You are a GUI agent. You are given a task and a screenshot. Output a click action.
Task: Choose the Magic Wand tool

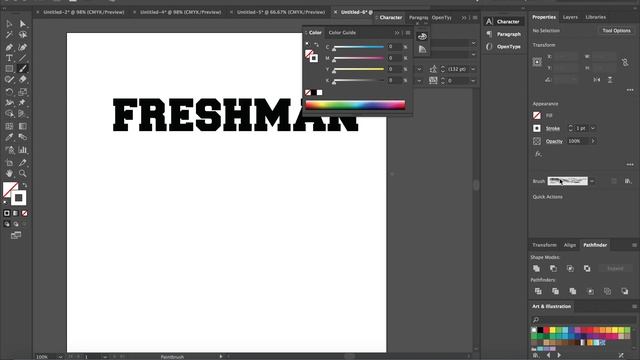click(9, 35)
